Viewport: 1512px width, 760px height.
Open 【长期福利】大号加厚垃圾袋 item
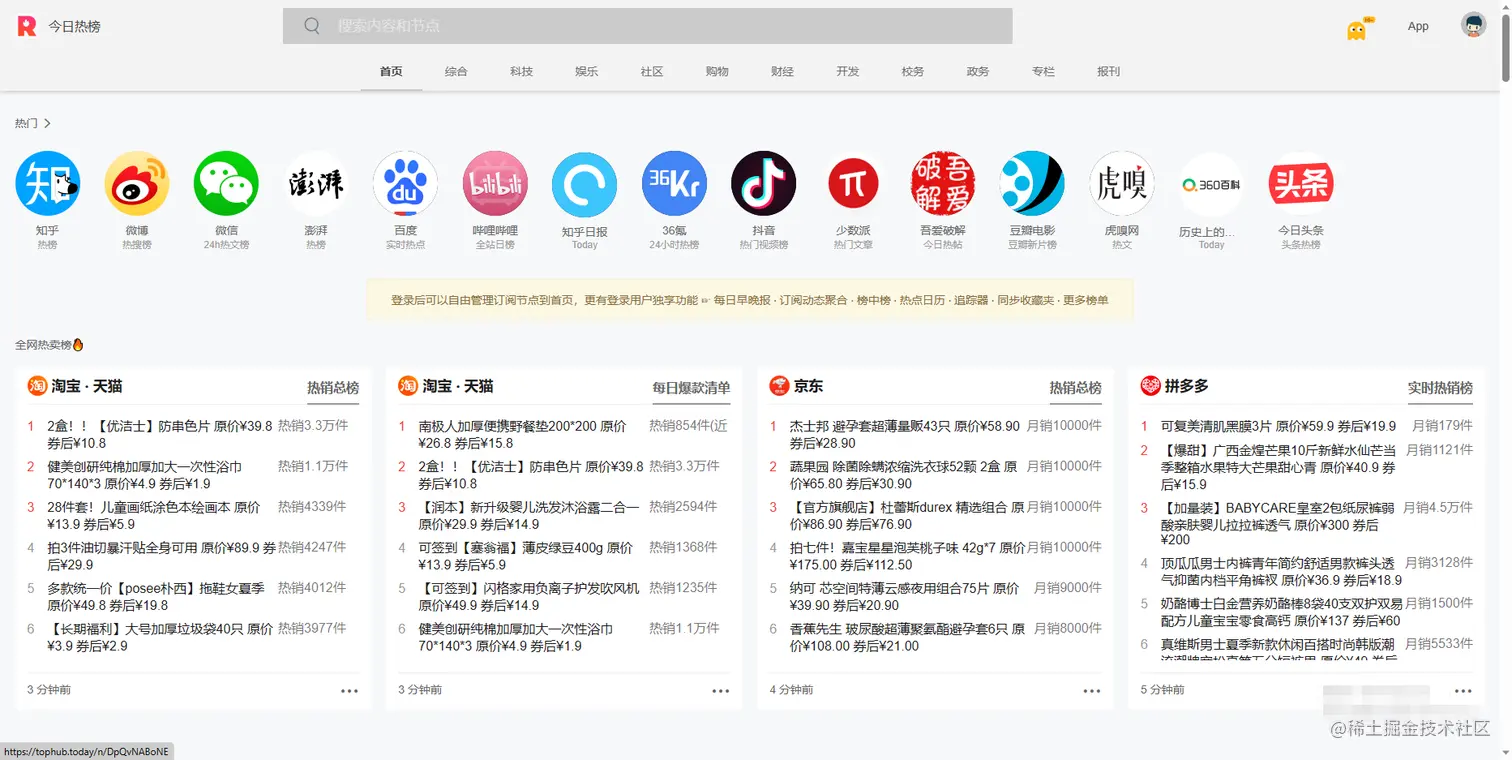tap(160, 637)
